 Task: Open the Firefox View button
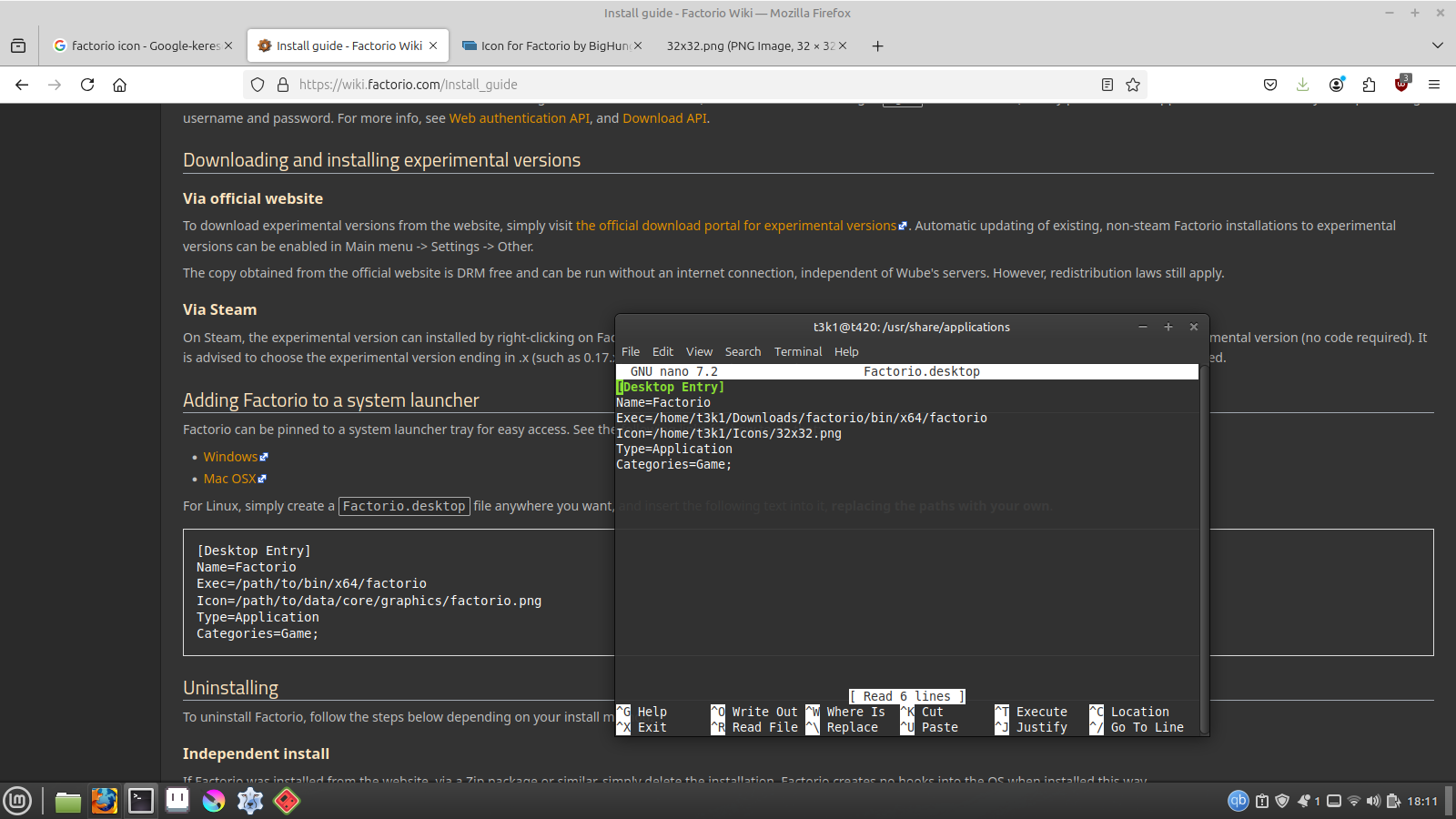tap(18, 45)
